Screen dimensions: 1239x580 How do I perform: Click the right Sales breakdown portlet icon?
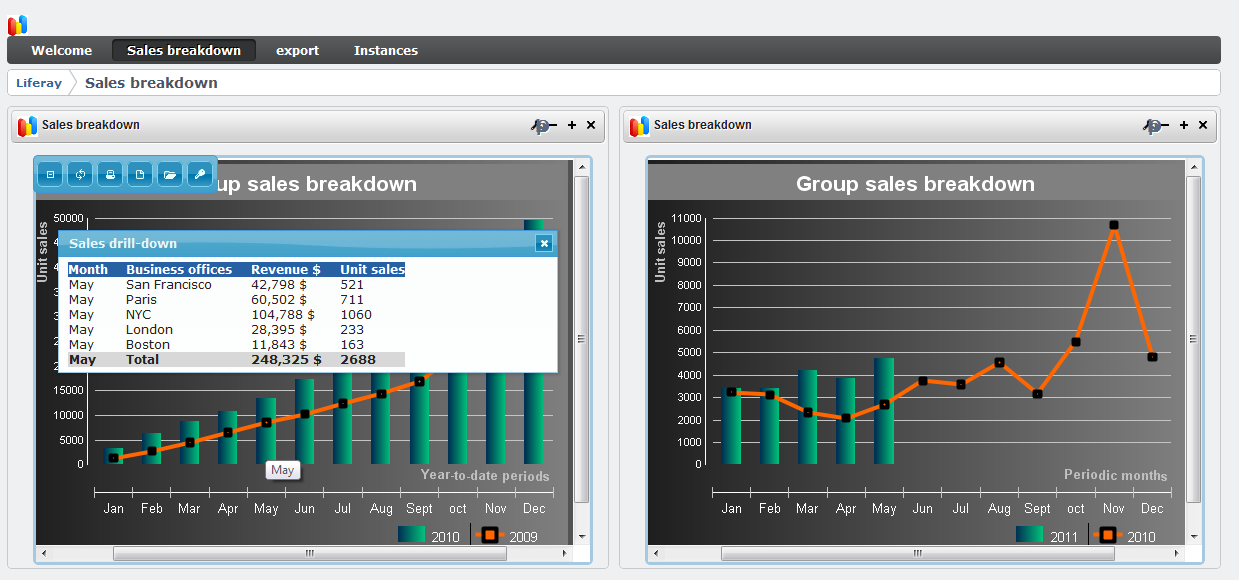639,125
